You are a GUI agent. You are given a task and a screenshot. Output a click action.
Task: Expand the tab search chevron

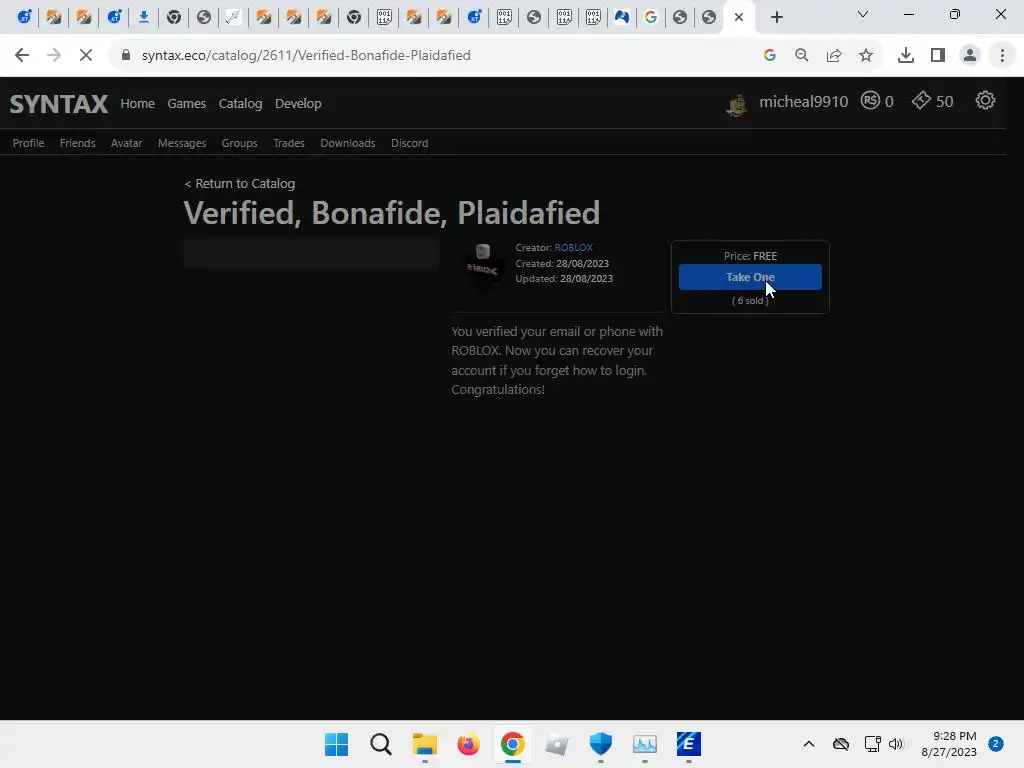pos(863,14)
